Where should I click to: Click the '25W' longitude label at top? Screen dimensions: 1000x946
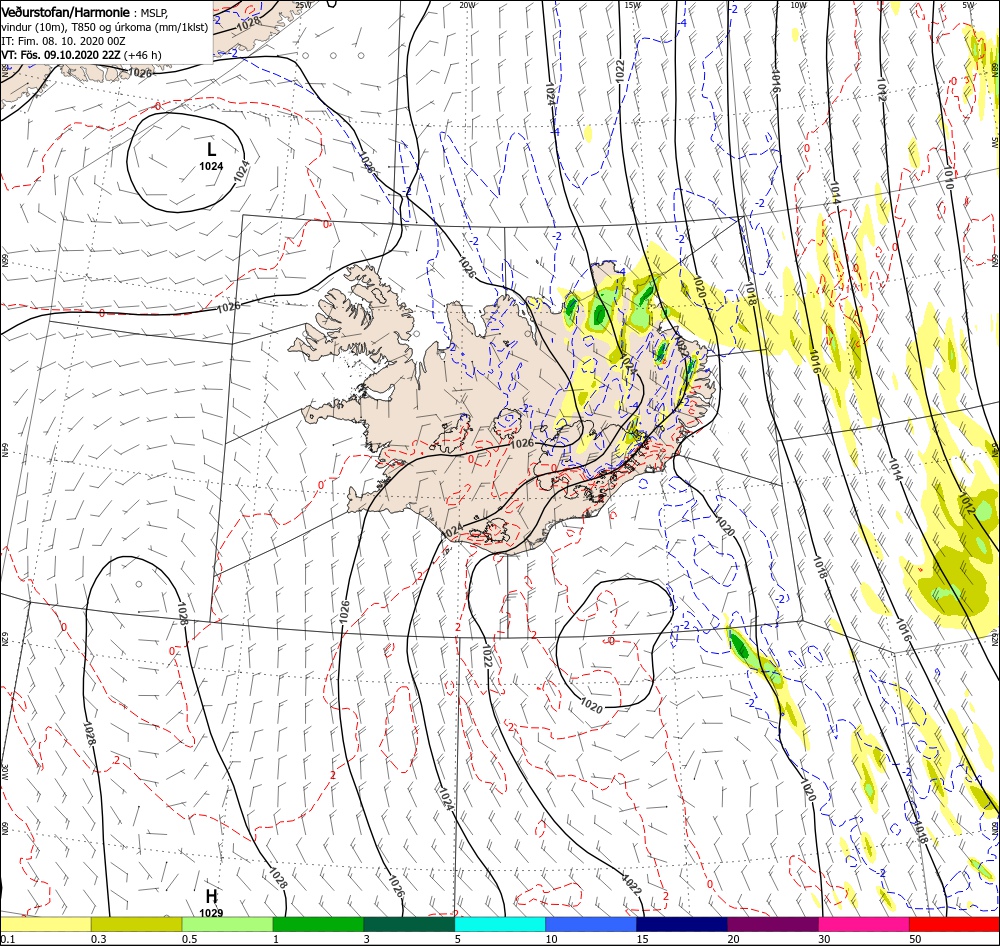pos(304,4)
